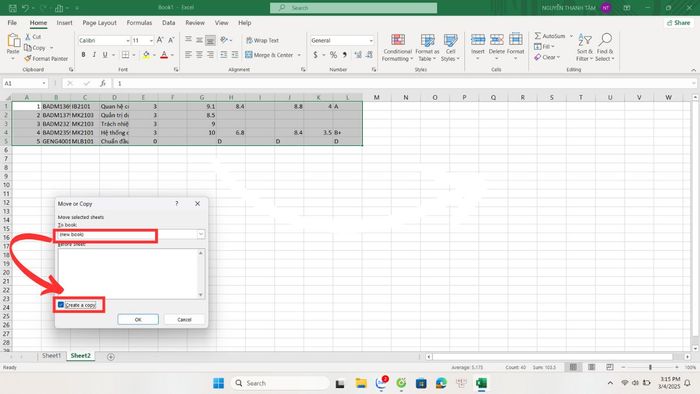Toggle Underline formatting

[x=105, y=54]
